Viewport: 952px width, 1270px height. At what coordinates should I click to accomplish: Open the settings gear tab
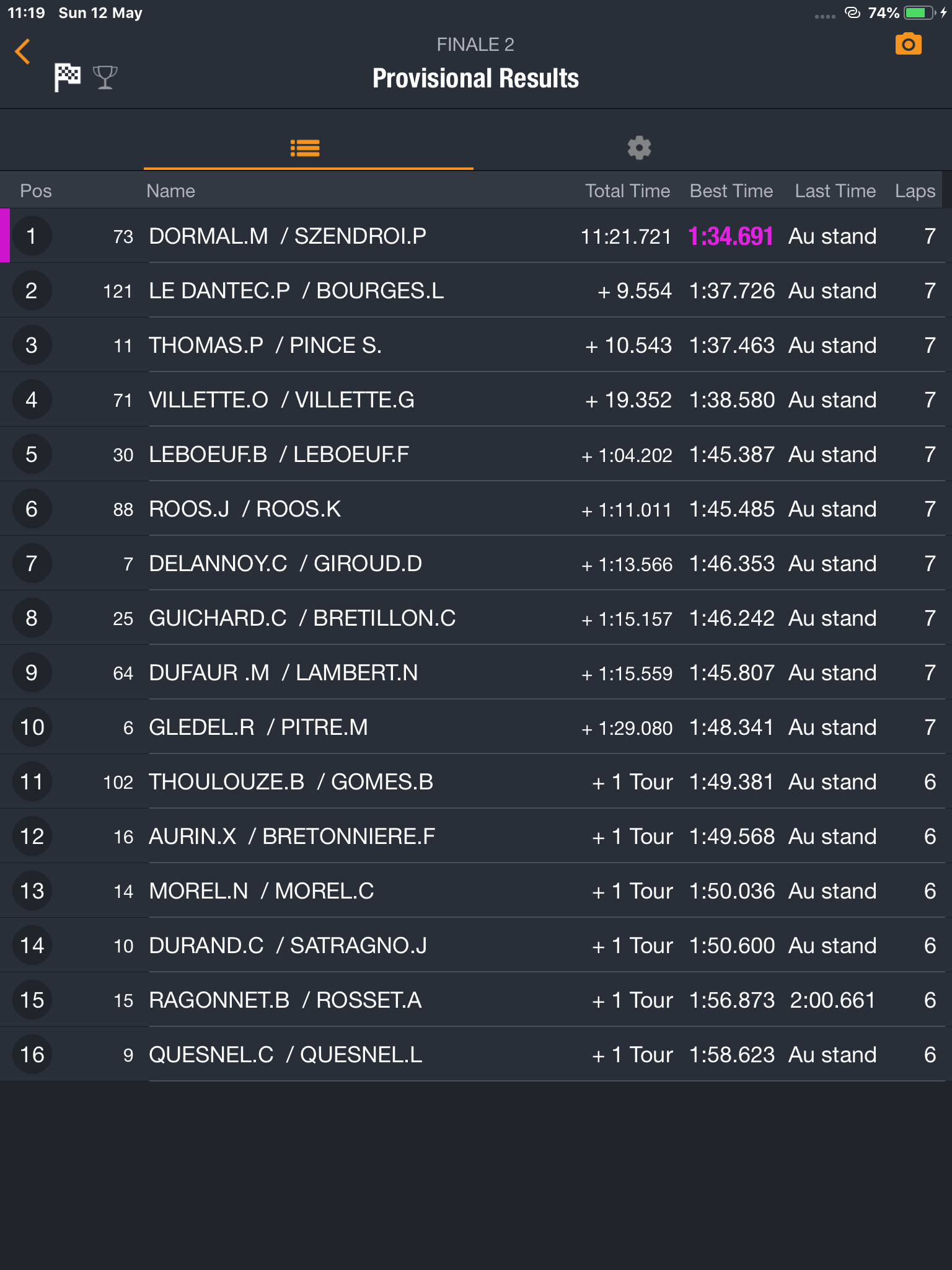click(639, 148)
